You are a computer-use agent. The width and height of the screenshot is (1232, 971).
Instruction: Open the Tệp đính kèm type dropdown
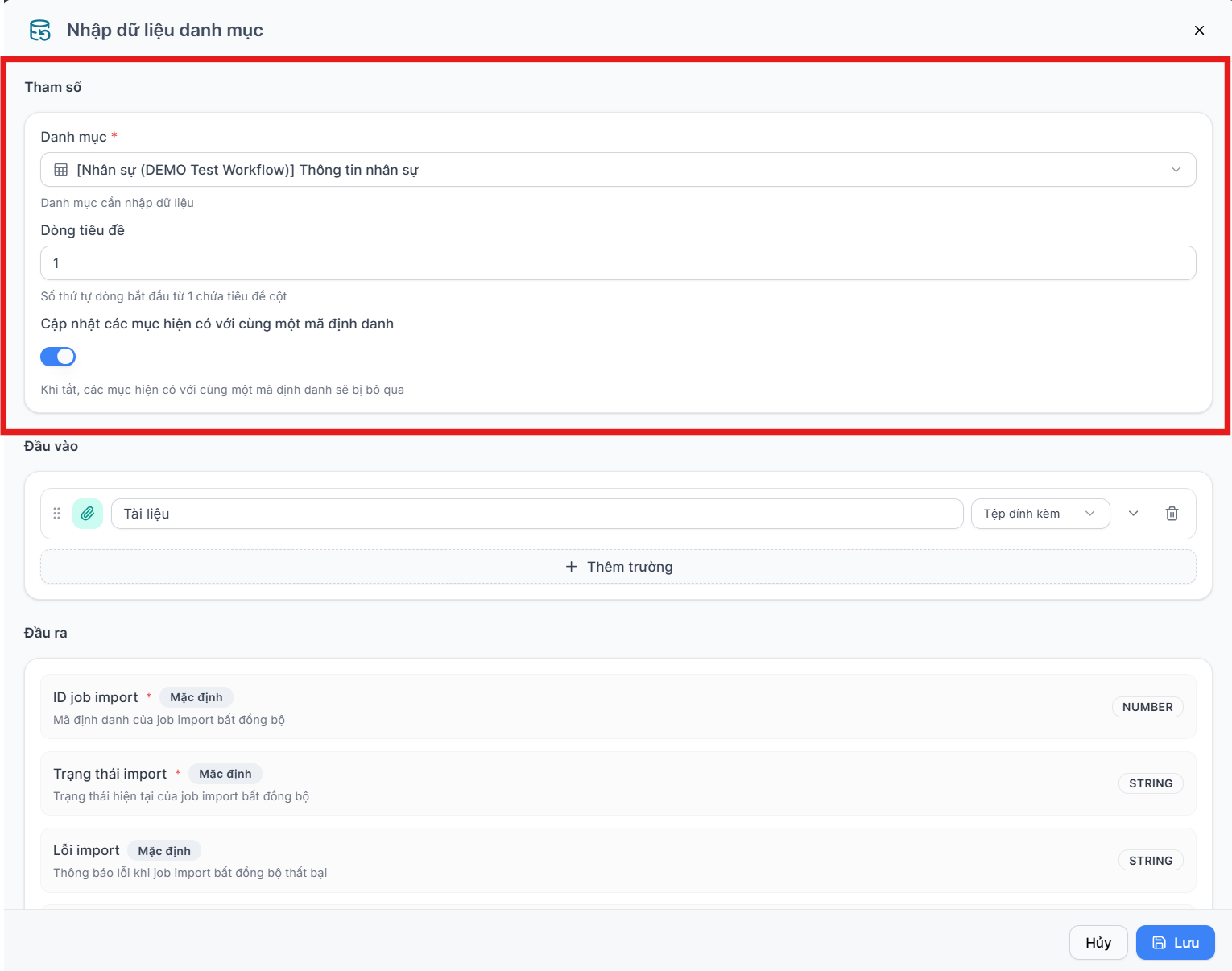coord(1040,514)
